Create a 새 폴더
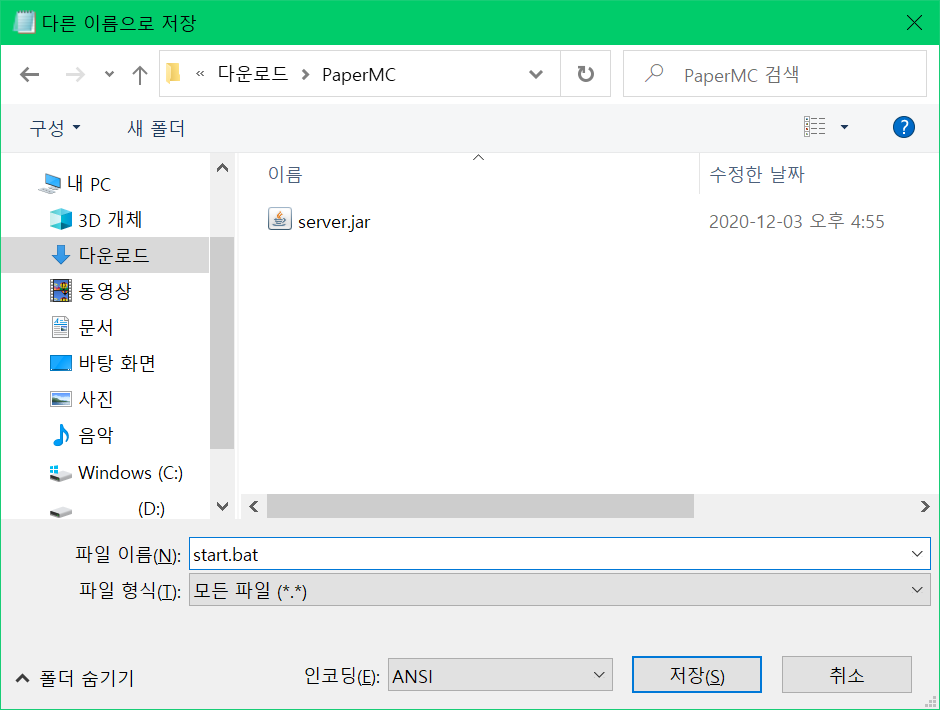Viewport: 940px width, 710px height. 156,128
